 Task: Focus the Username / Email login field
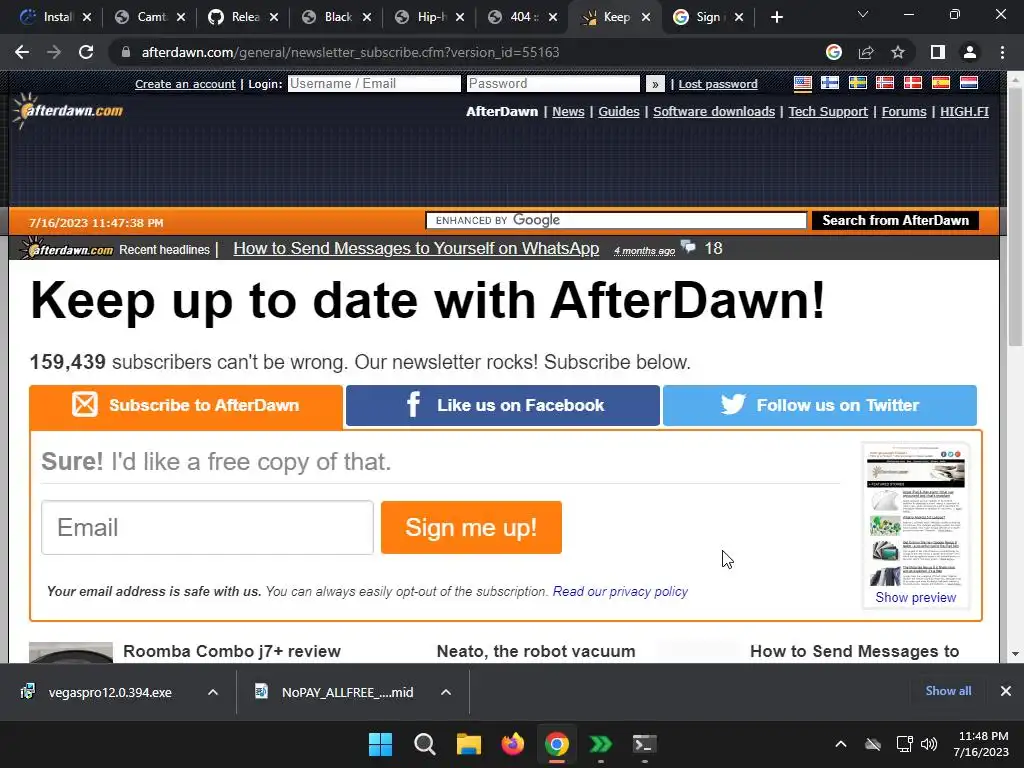tap(374, 84)
